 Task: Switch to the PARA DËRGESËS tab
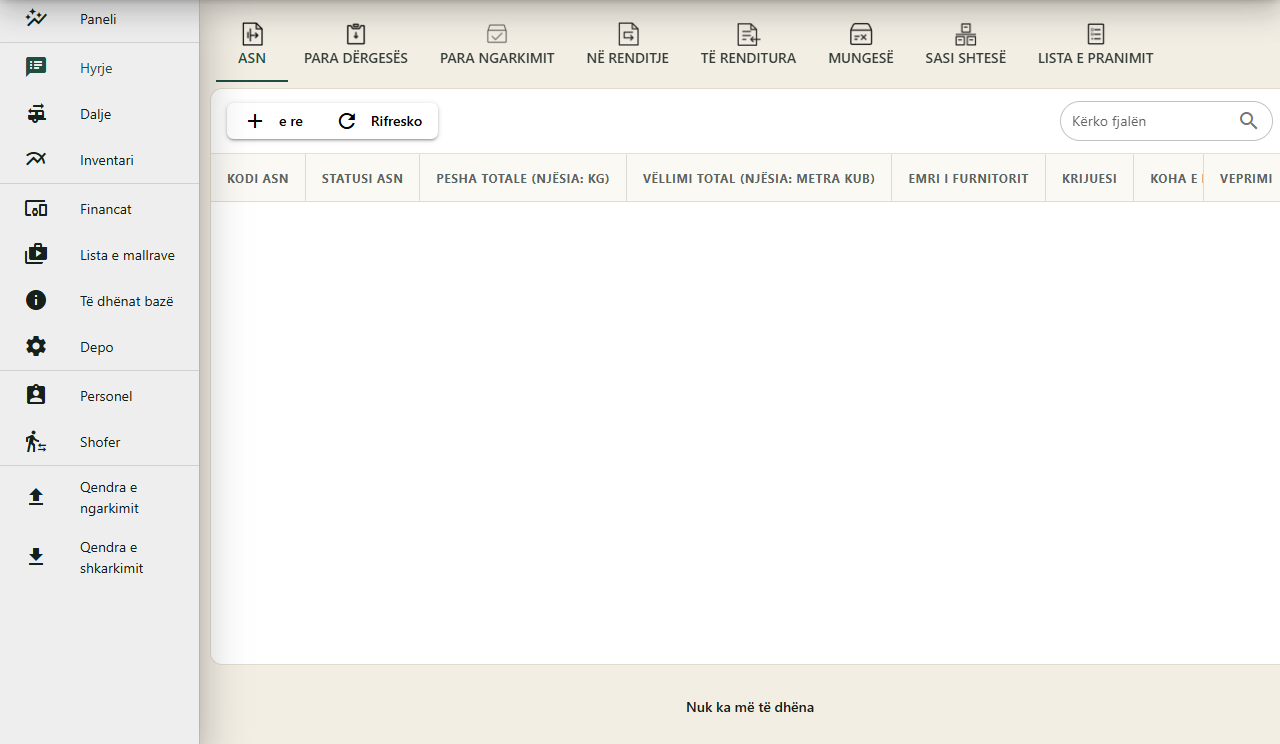pyautogui.click(x=356, y=46)
